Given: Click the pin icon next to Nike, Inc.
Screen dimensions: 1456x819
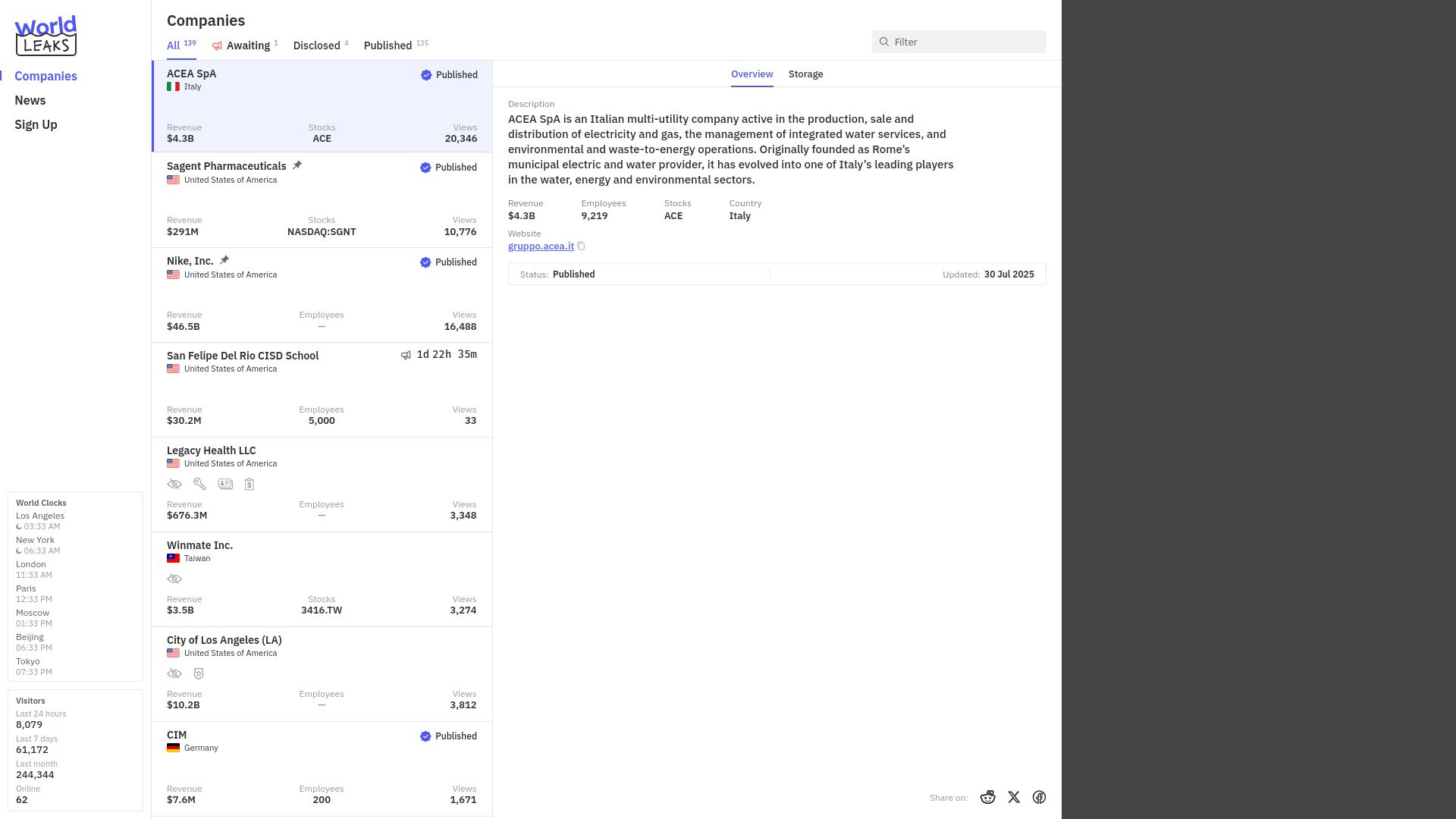Looking at the screenshot, I should click(x=224, y=260).
